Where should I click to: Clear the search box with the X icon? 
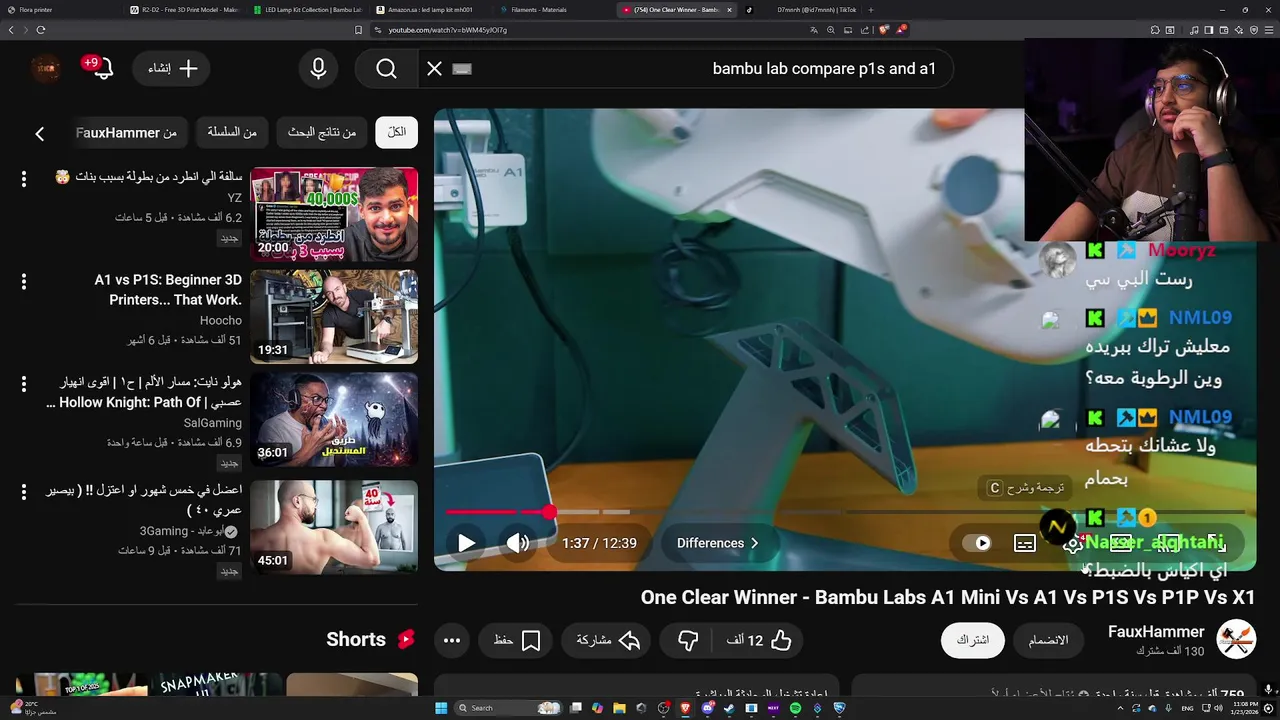click(x=434, y=69)
